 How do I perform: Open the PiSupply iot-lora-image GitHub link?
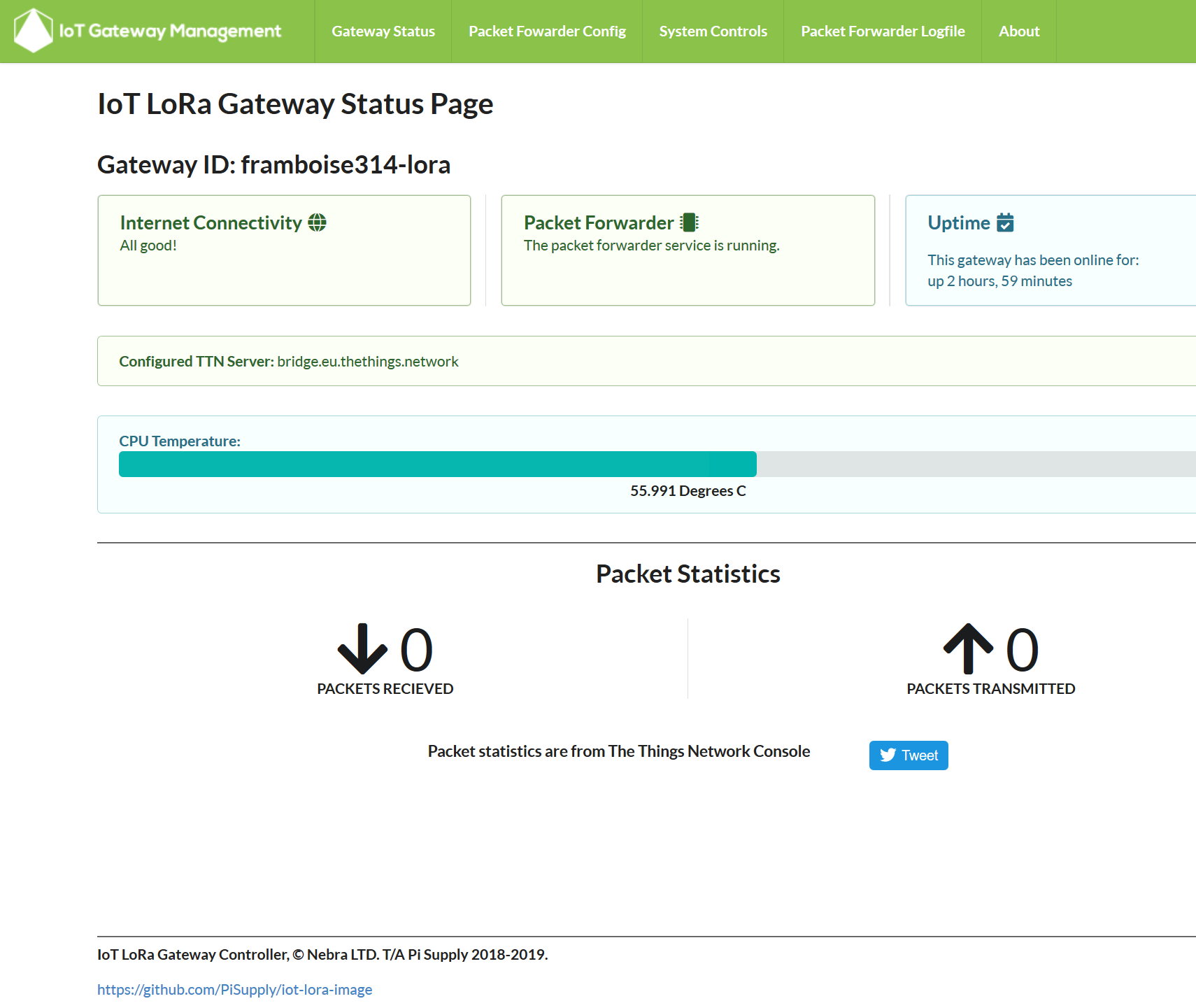(x=234, y=989)
